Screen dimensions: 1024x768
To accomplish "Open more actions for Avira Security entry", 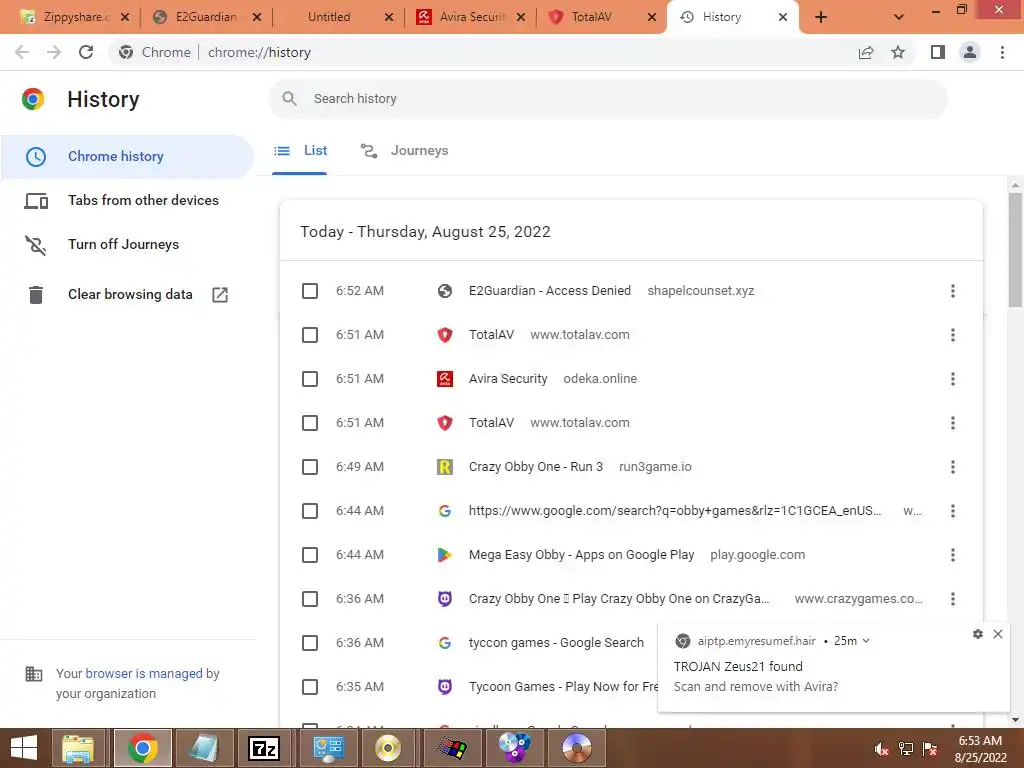I will tap(953, 379).
